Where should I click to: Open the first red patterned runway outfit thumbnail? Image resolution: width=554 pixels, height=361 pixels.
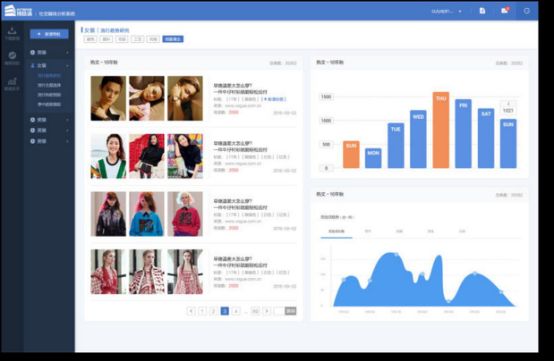pos(108,272)
